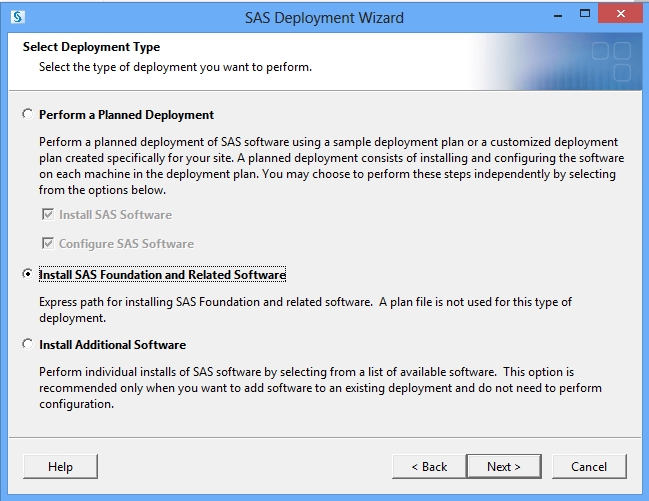649x501 pixels.
Task: Toggle the Install SAS Software checkbox
Action: pos(48,214)
